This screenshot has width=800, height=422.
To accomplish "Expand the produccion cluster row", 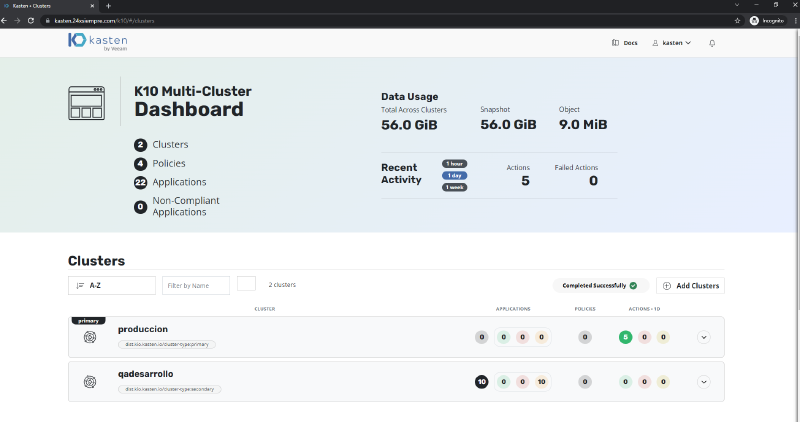I will coord(704,337).
